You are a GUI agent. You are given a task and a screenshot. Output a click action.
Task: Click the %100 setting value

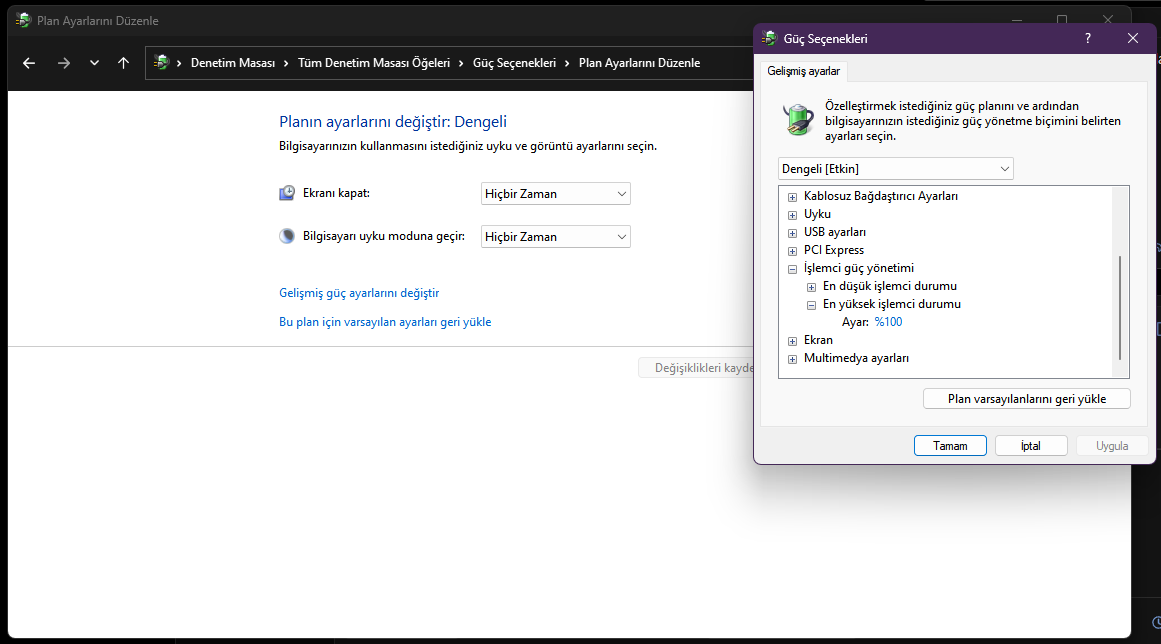click(x=889, y=322)
